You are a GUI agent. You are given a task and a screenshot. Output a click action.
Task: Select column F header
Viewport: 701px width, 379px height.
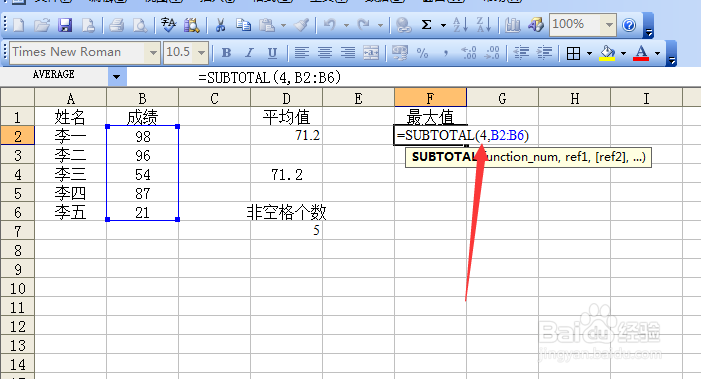tap(430, 98)
